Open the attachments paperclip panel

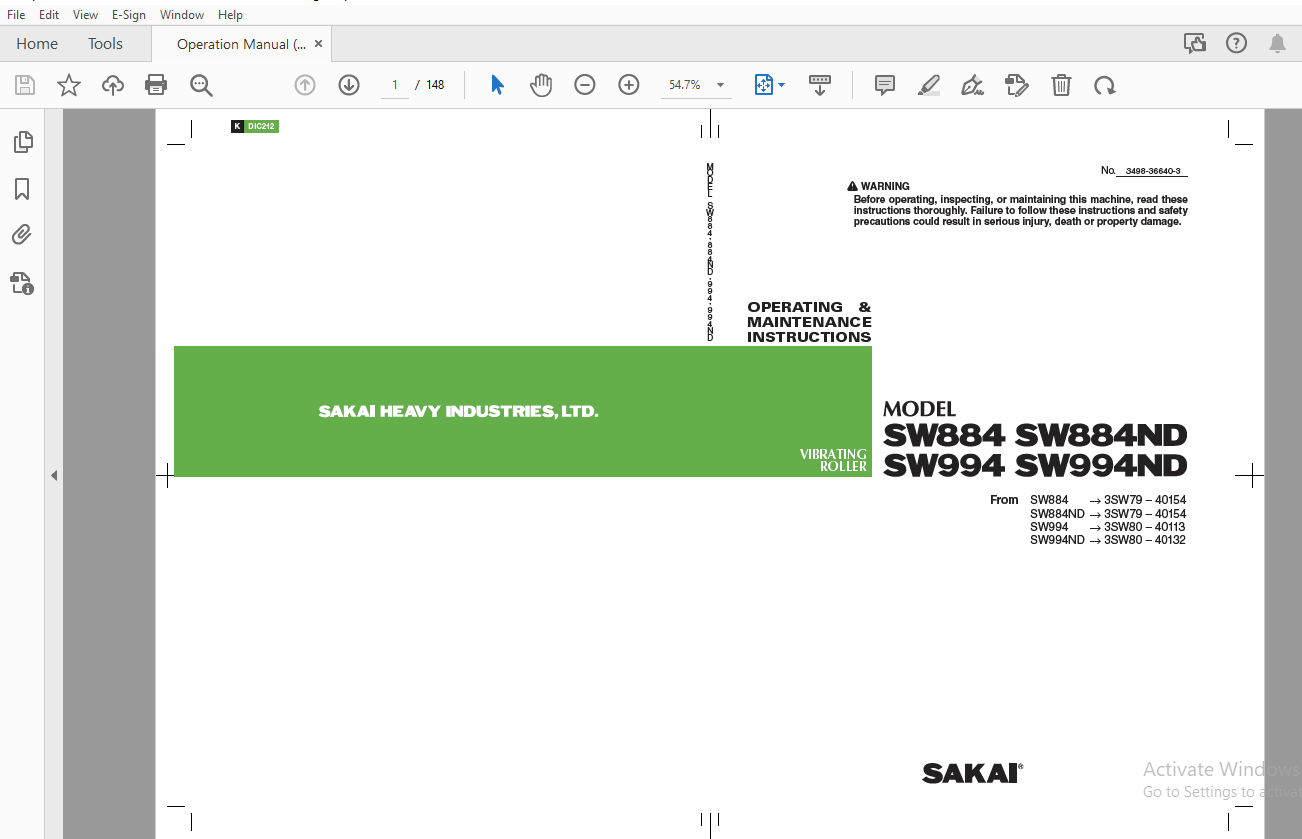point(22,235)
